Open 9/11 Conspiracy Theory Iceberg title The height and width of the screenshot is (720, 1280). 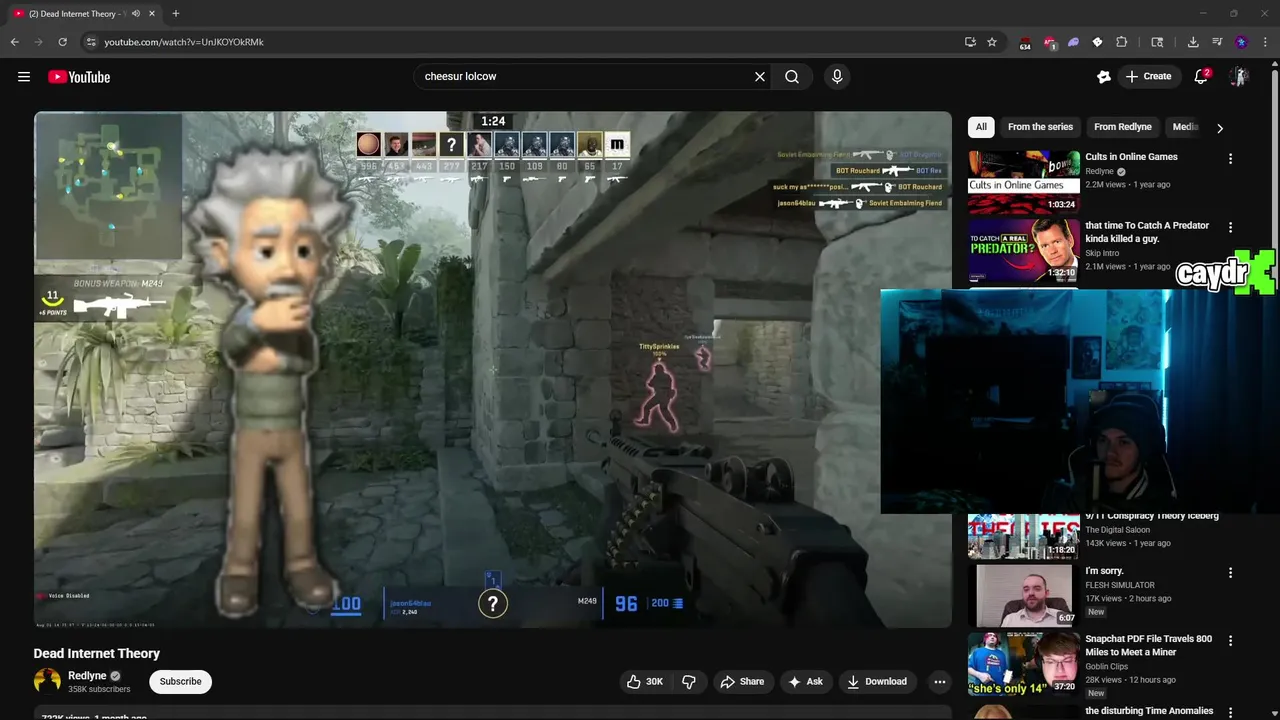[1152, 516]
